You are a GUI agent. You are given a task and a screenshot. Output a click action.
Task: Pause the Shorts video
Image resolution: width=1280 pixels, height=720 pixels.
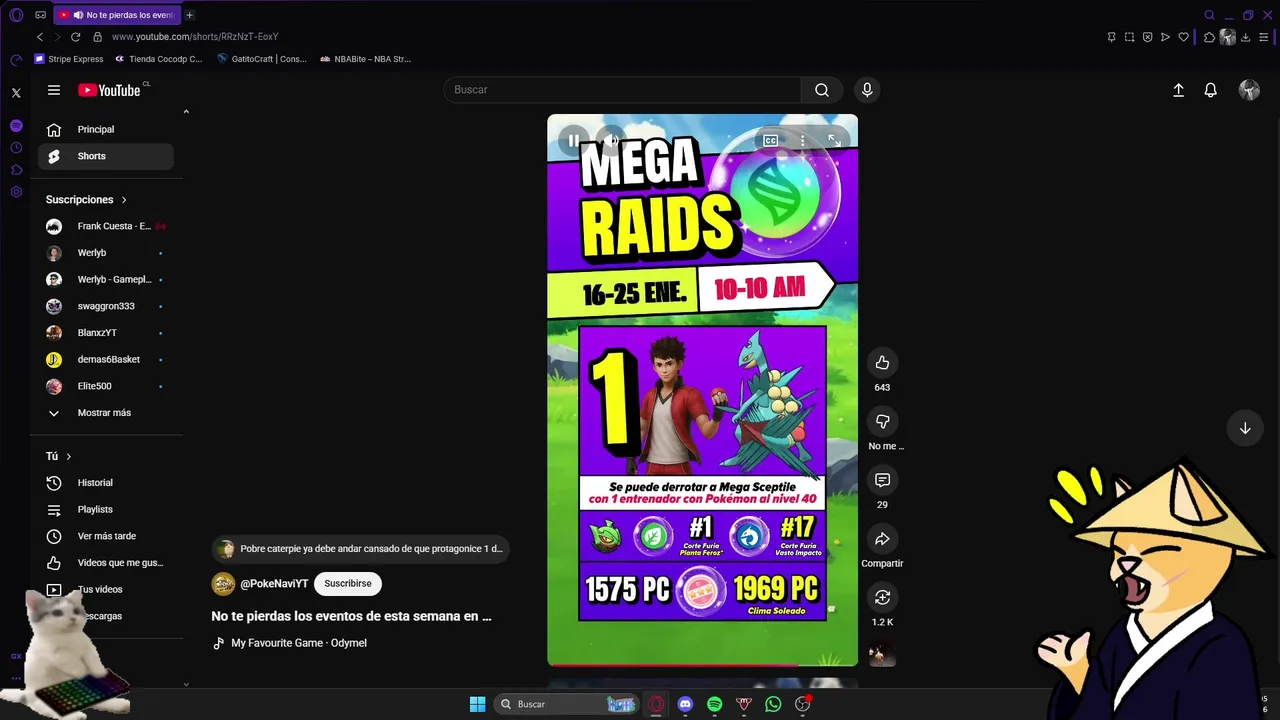(573, 140)
